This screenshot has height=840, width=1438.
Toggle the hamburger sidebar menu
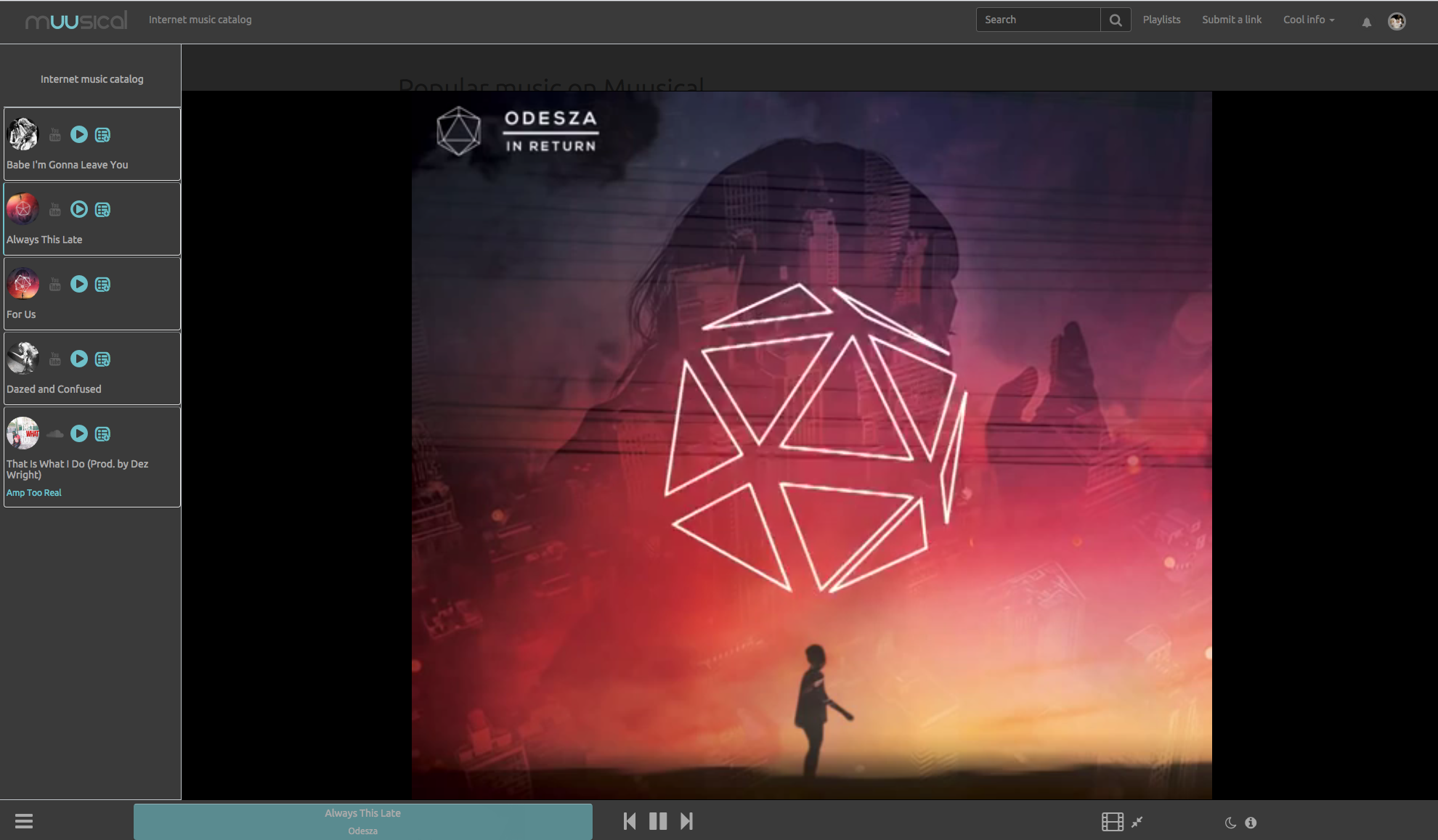24,821
